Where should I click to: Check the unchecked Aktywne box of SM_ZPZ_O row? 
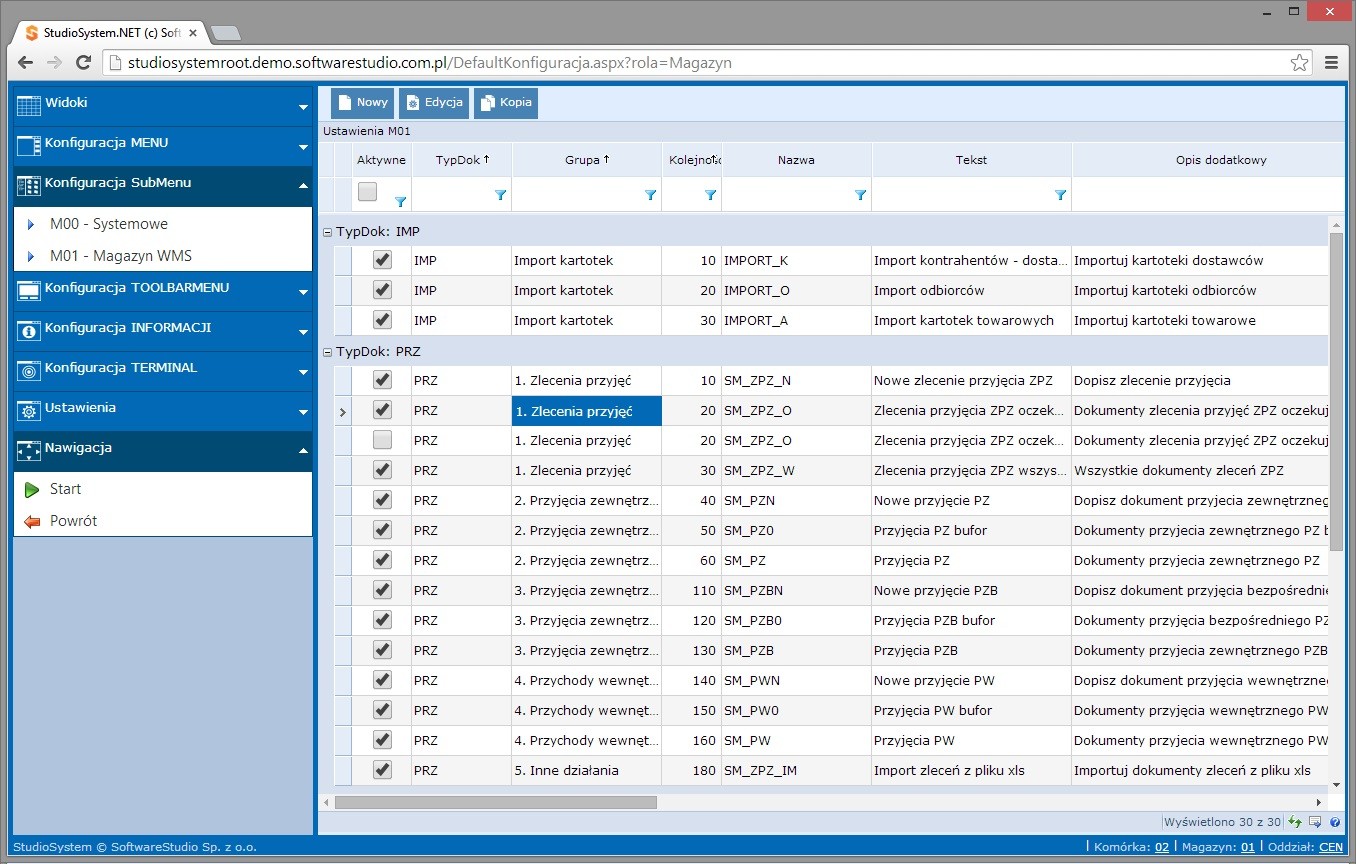point(382,440)
